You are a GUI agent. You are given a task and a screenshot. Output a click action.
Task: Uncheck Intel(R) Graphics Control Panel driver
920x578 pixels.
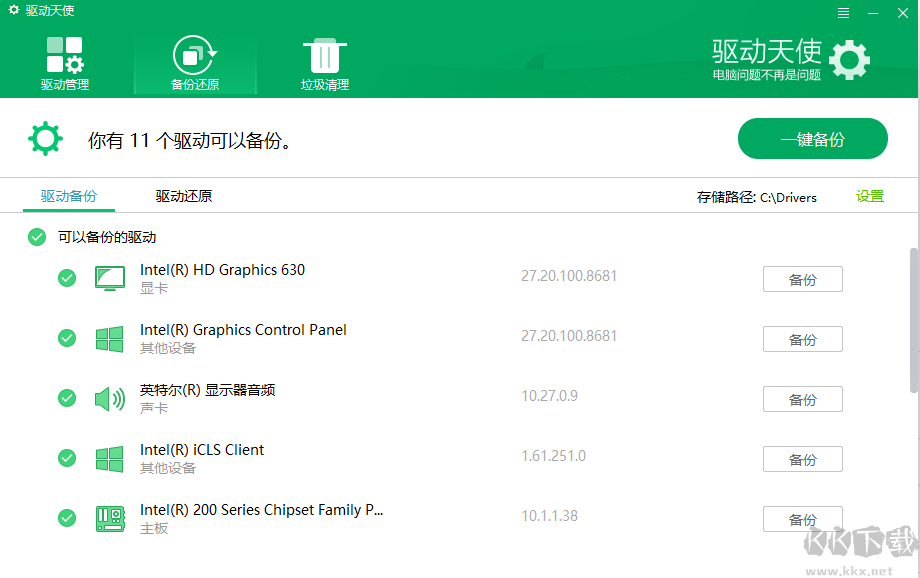(x=67, y=338)
